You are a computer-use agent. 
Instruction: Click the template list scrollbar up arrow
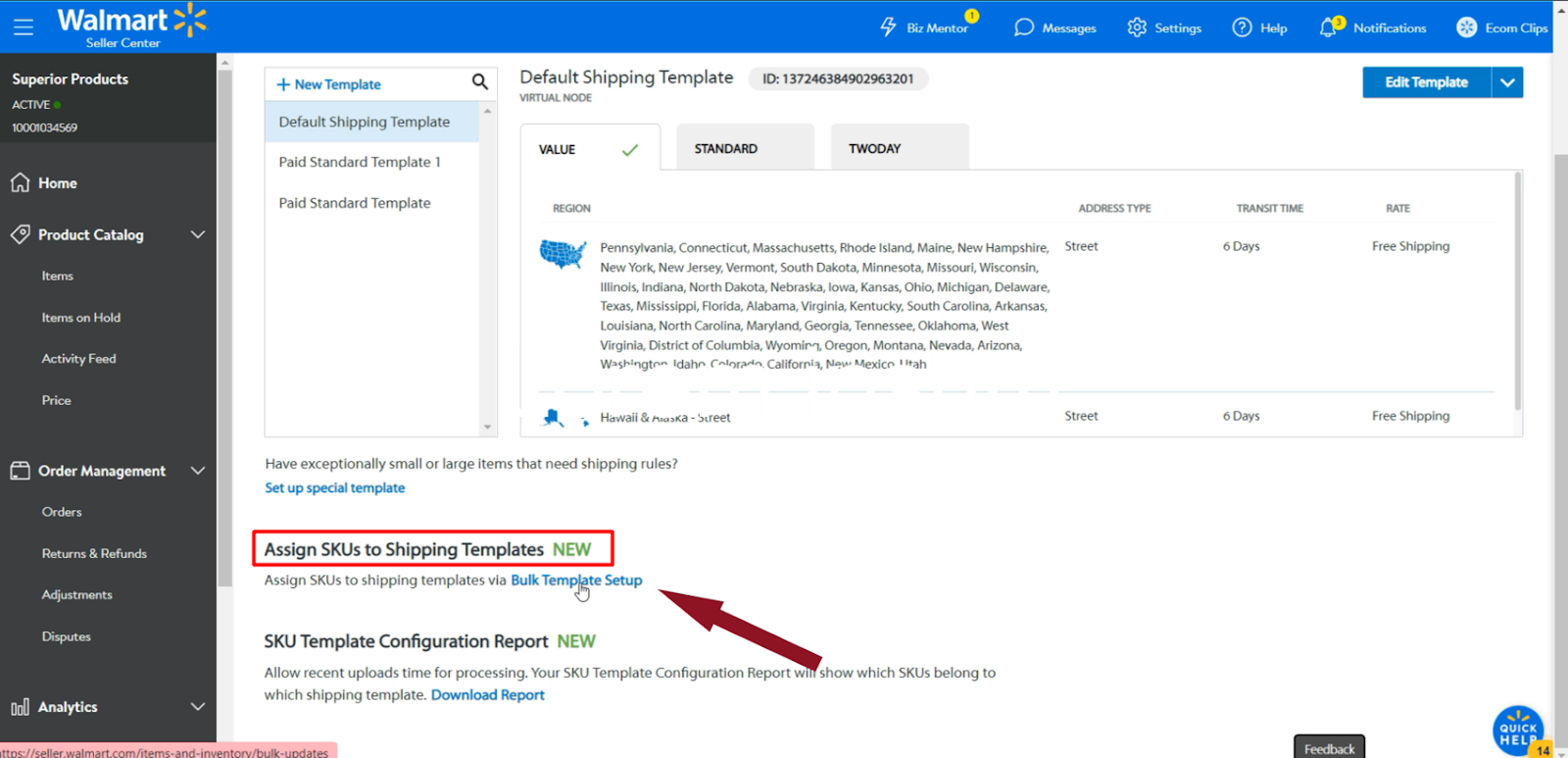487,111
